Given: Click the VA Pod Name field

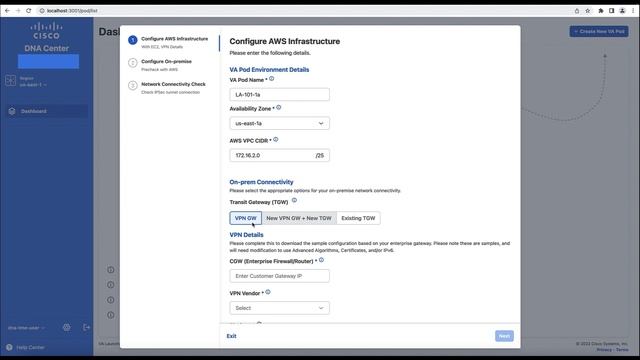Looking at the screenshot, I should click(280, 94).
